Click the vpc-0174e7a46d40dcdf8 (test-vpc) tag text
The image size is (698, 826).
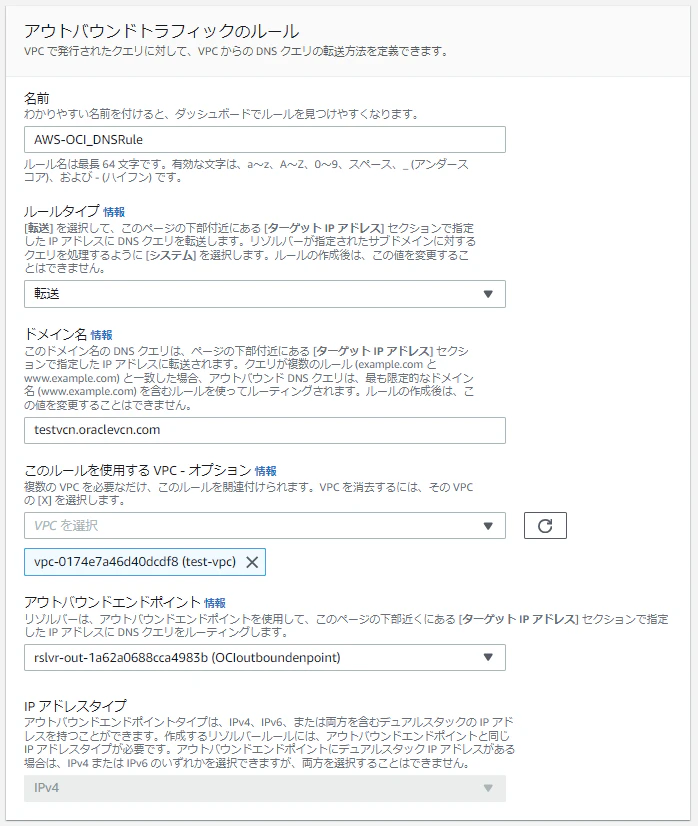click(135, 562)
